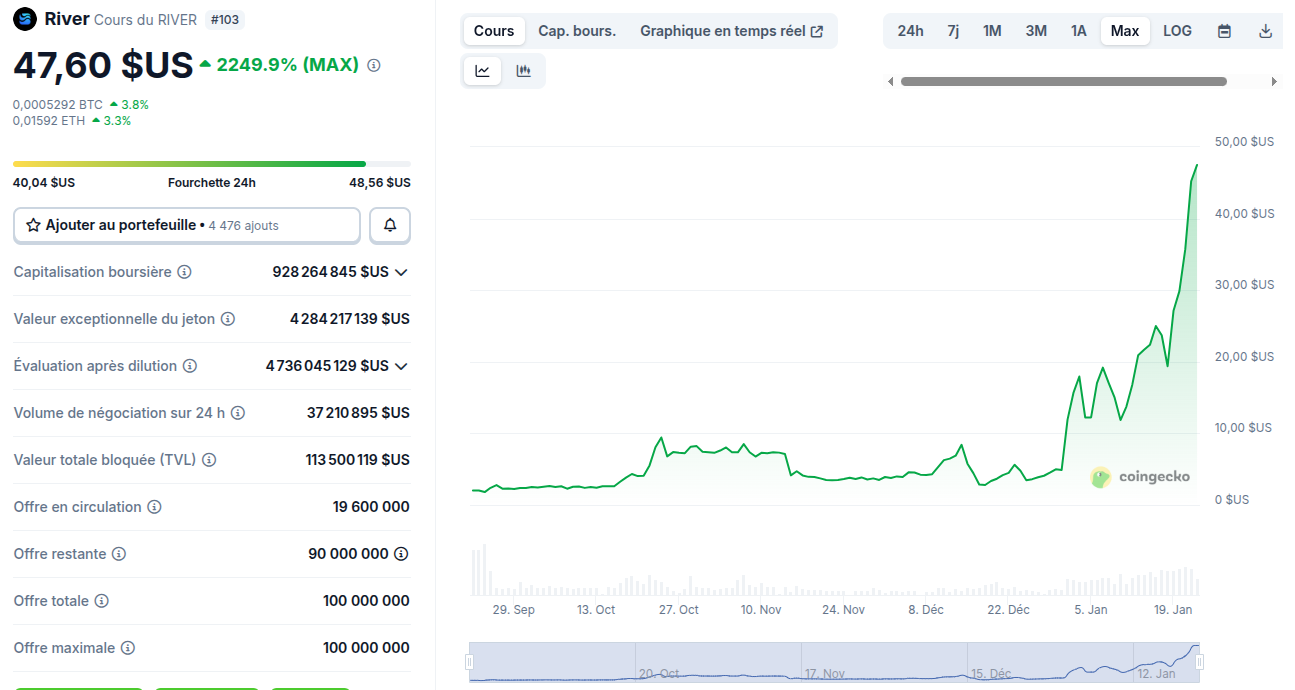This screenshot has height=690, width=1295.
Task: Click right arrow of time range scrollbar
Action: click(x=1274, y=82)
